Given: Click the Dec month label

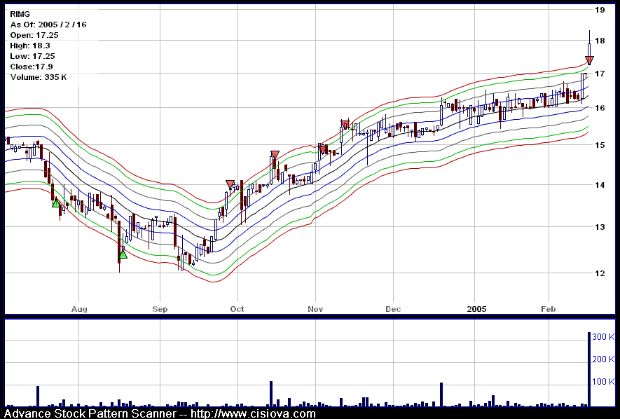Looking at the screenshot, I should (393, 309).
